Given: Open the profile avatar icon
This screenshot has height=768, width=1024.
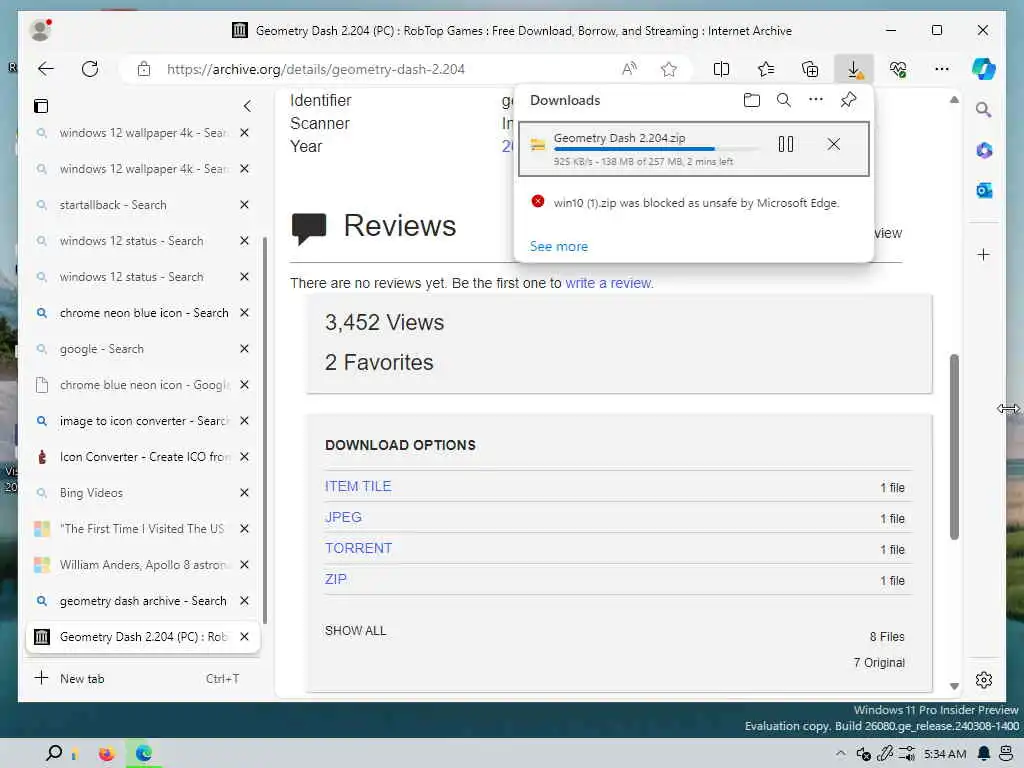Looking at the screenshot, I should 40,30.
